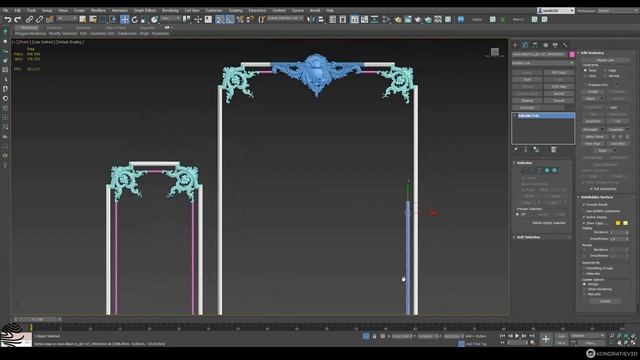The height and width of the screenshot is (360, 640).
Task: Toggle the Angle Snap icon
Action: click(x=230, y=19)
